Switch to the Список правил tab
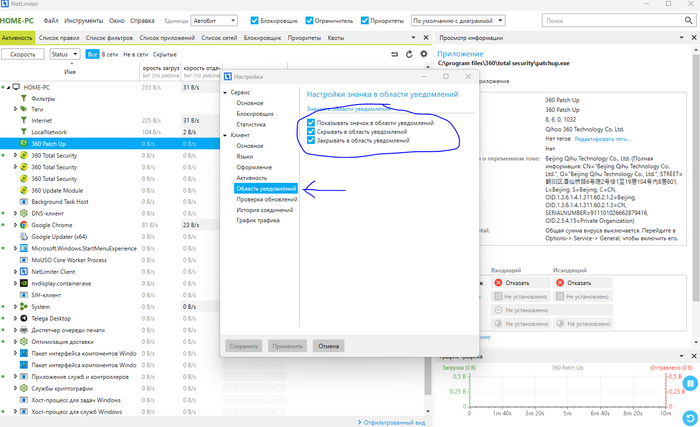The image size is (700, 427). click(59, 37)
